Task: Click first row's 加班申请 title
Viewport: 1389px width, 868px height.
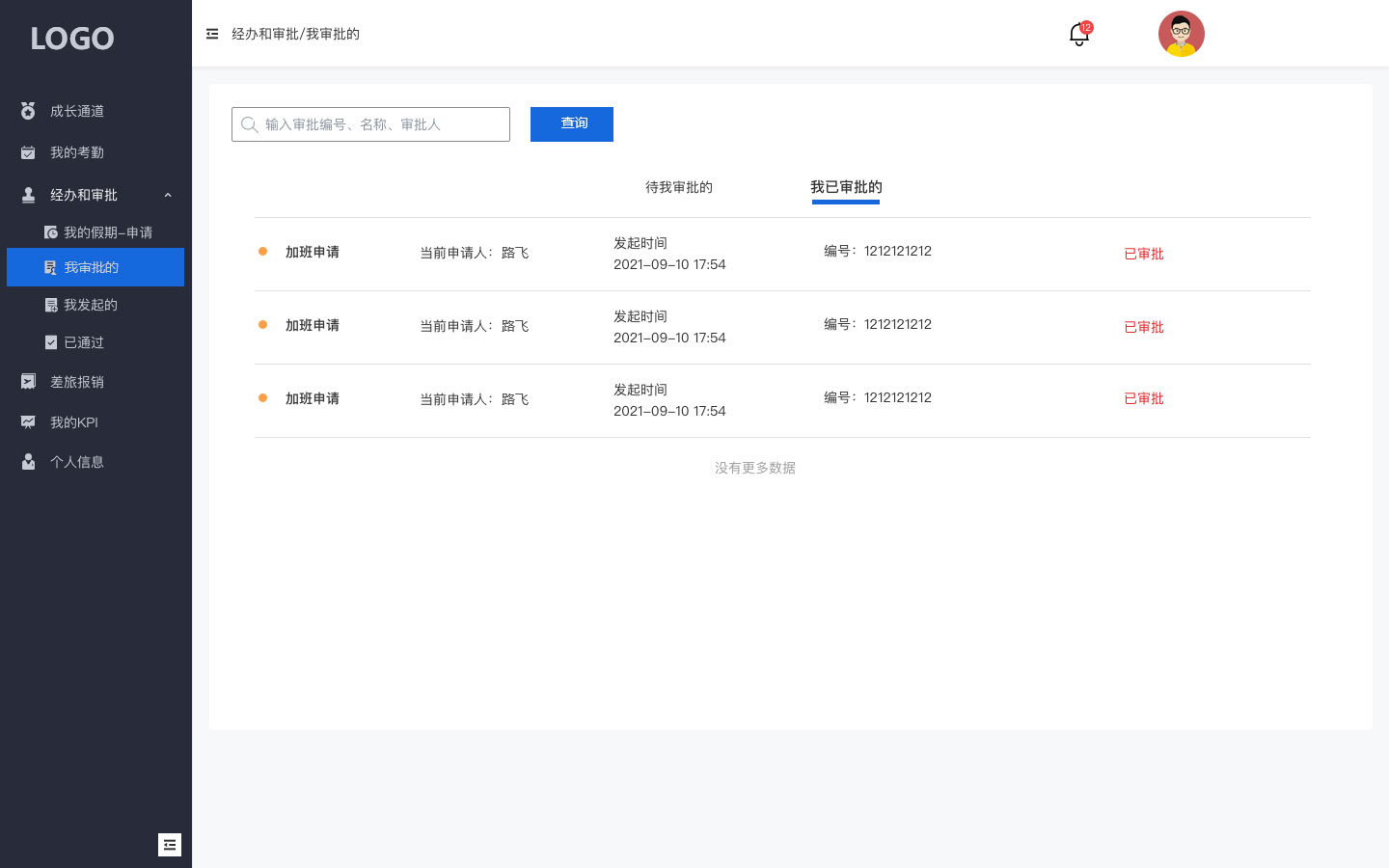Action: tap(313, 252)
